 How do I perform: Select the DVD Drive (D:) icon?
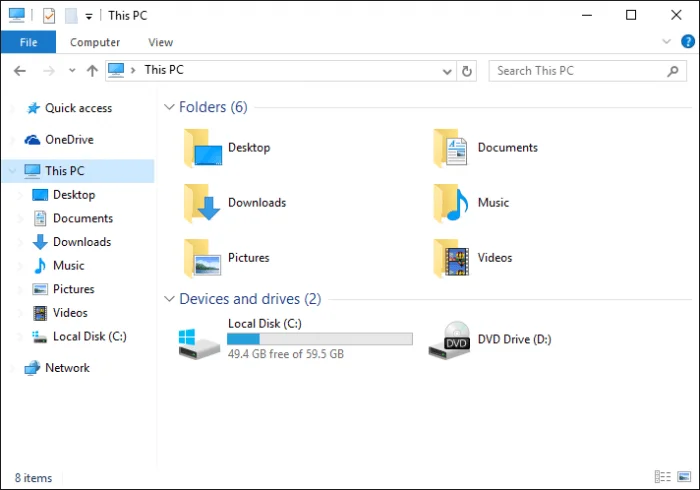point(449,341)
